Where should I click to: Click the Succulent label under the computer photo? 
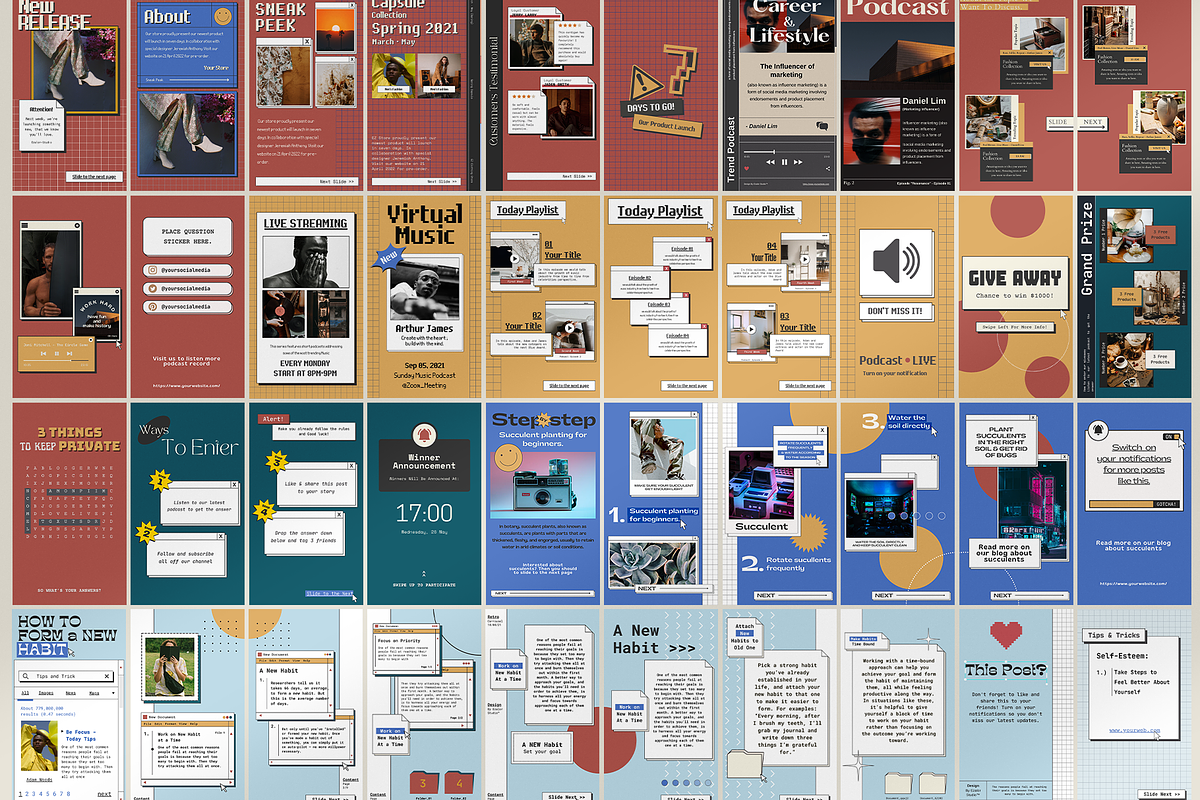pyautogui.click(x=762, y=526)
